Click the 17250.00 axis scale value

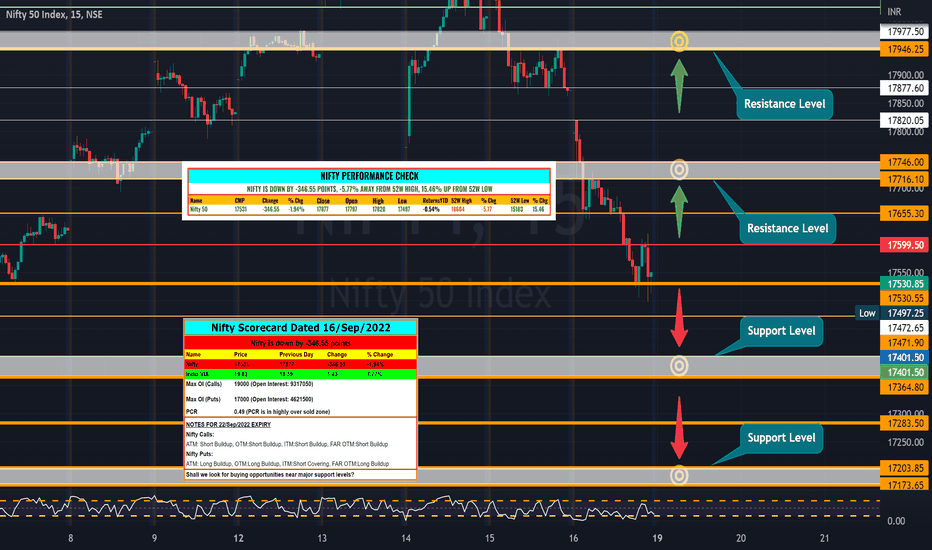(x=905, y=442)
